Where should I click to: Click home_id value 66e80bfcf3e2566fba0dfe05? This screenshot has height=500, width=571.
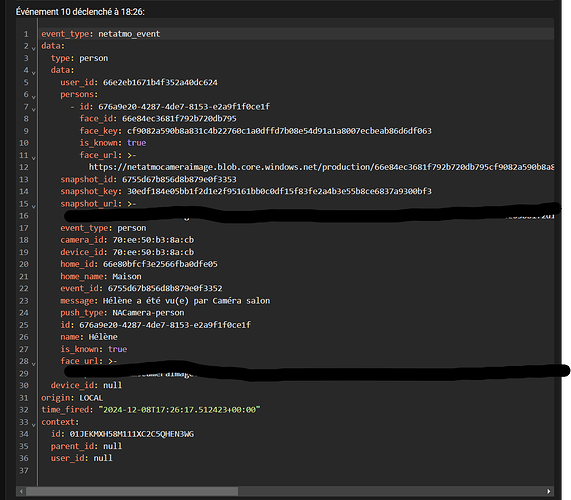tap(160, 264)
